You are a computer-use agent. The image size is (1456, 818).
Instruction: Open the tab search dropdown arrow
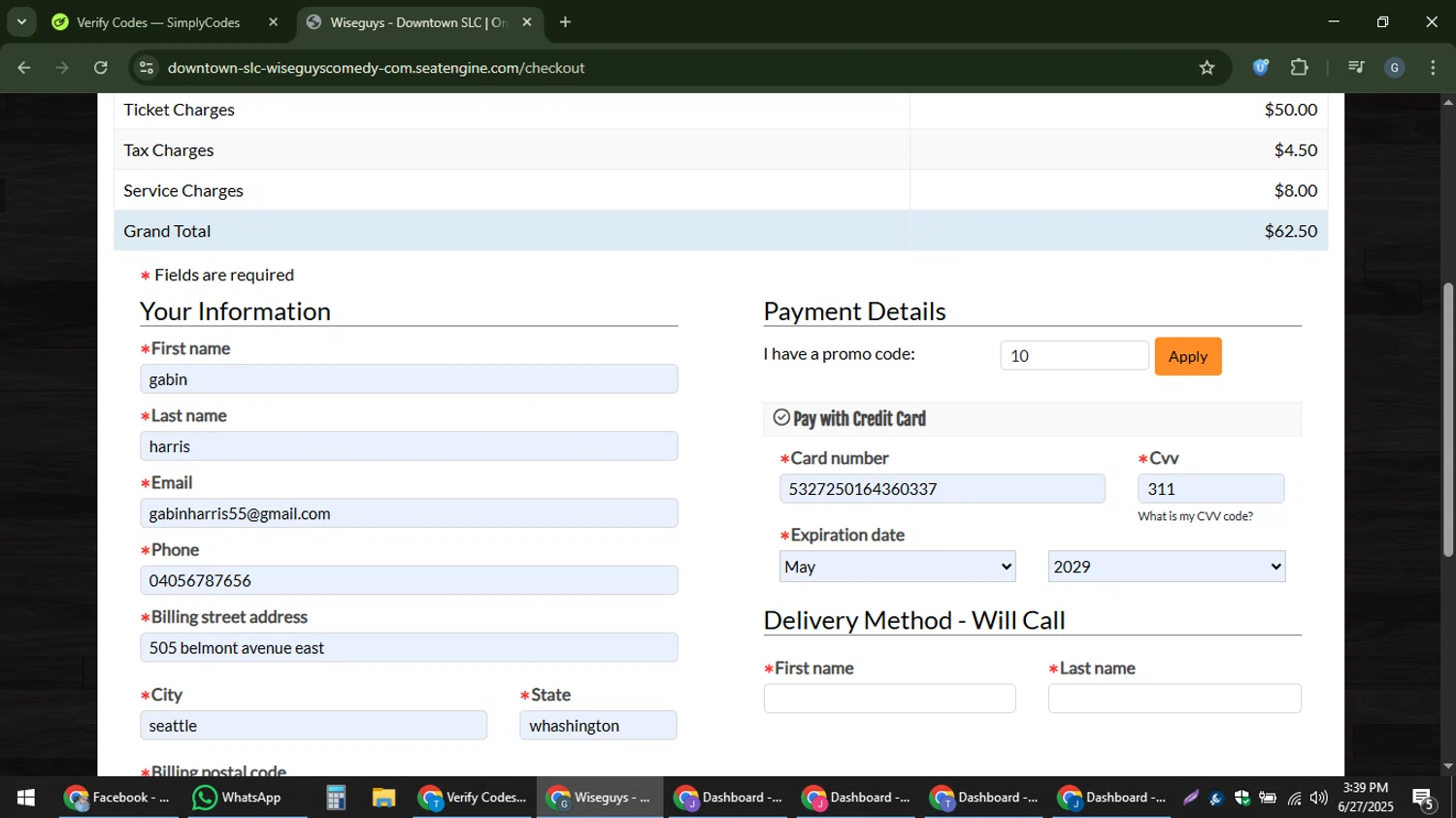point(21,21)
